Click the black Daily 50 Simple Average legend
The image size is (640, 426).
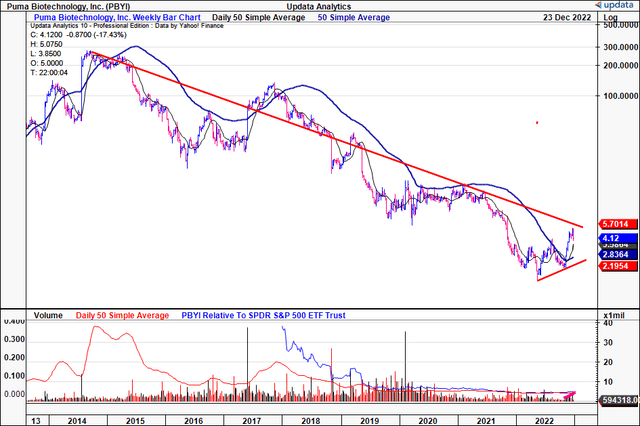click(259, 18)
